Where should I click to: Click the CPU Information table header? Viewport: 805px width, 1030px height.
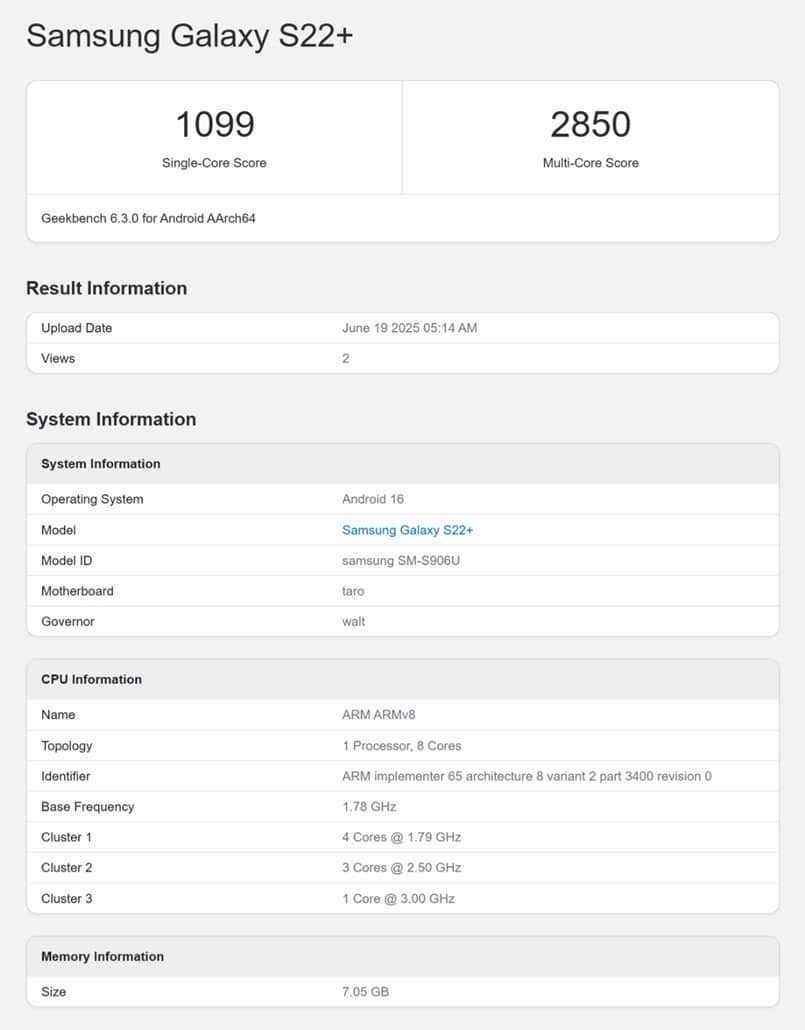click(x=91, y=679)
